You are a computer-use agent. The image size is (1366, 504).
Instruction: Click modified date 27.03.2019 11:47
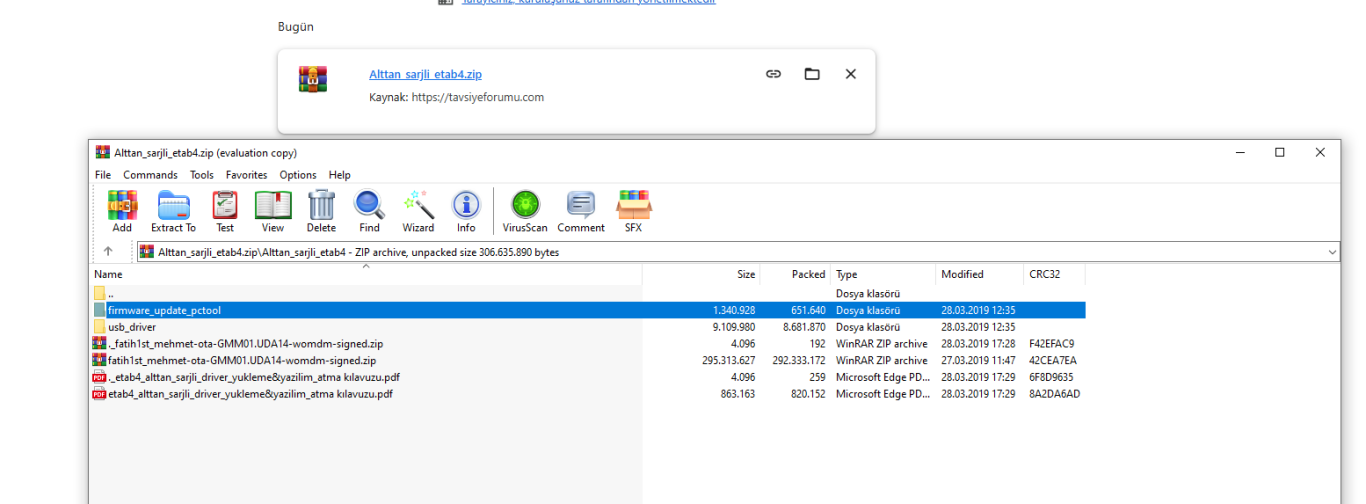point(978,360)
